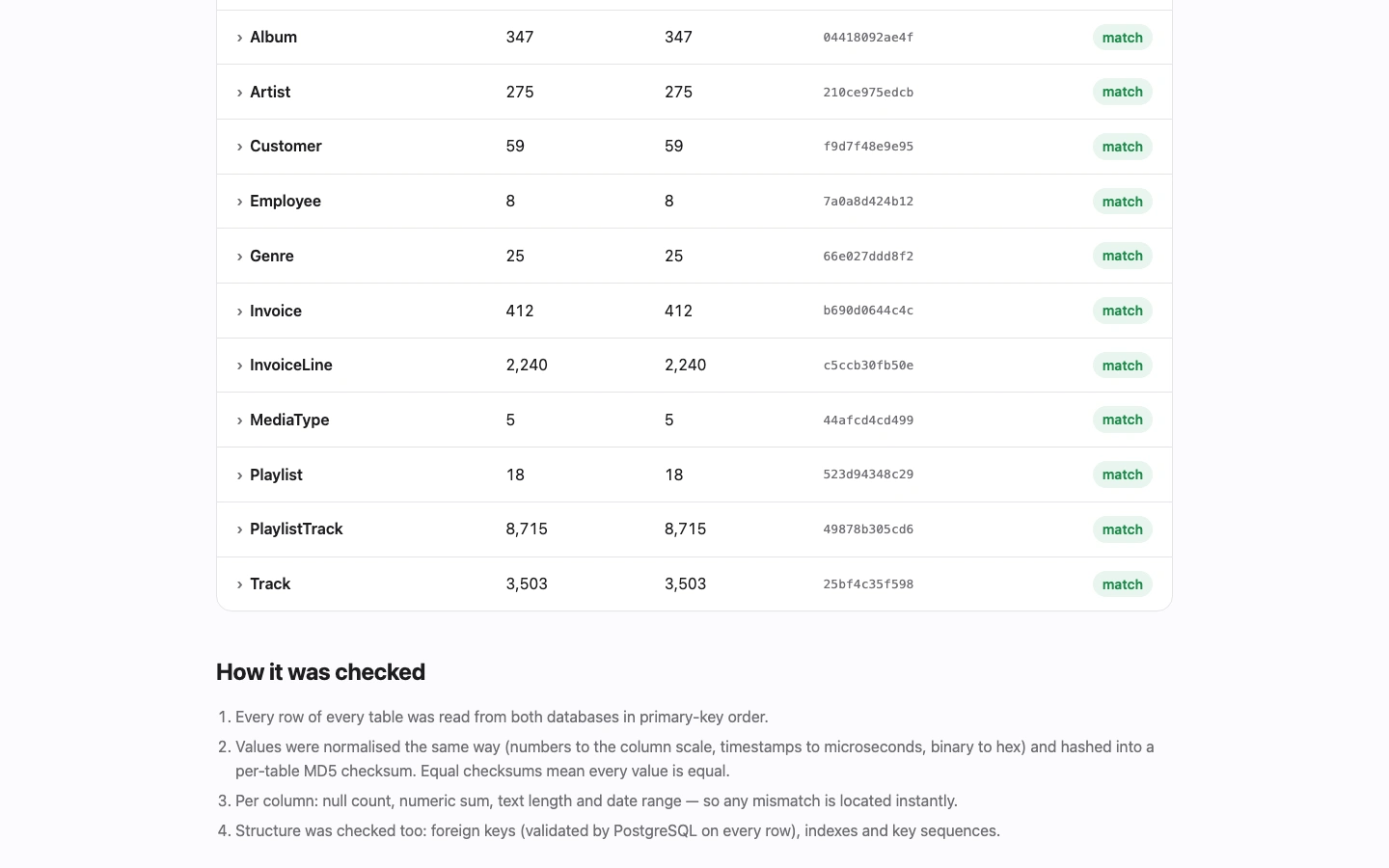Click the match badge for Invoice

(1123, 311)
